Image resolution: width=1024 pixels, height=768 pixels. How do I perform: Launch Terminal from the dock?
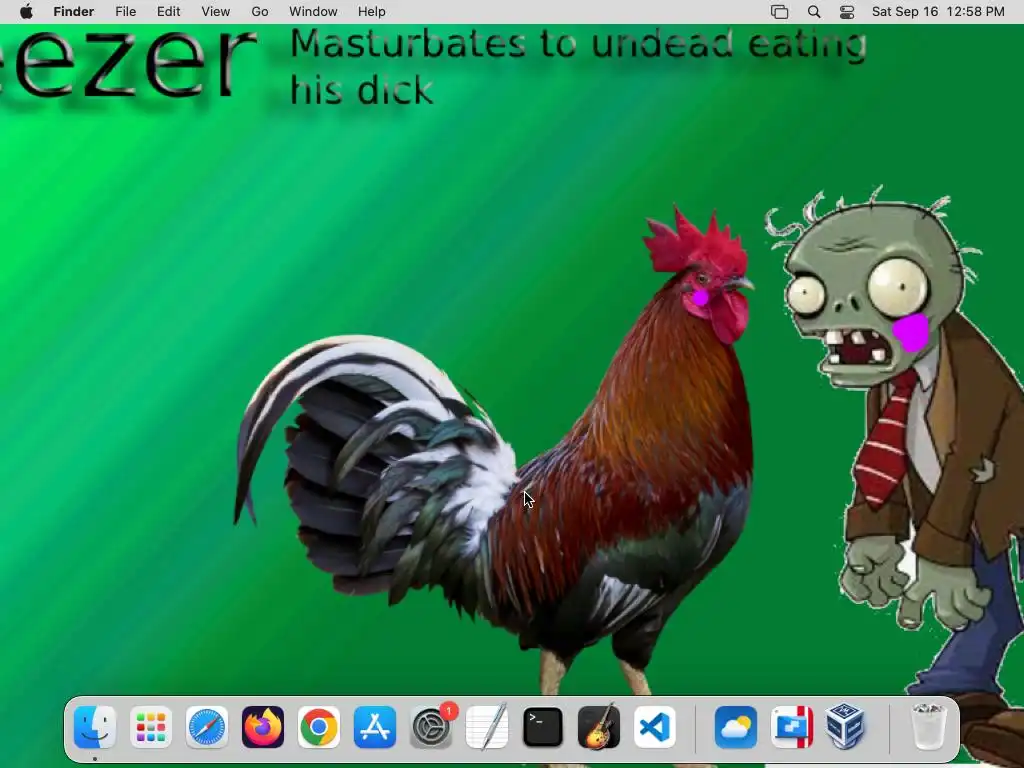pos(543,727)
